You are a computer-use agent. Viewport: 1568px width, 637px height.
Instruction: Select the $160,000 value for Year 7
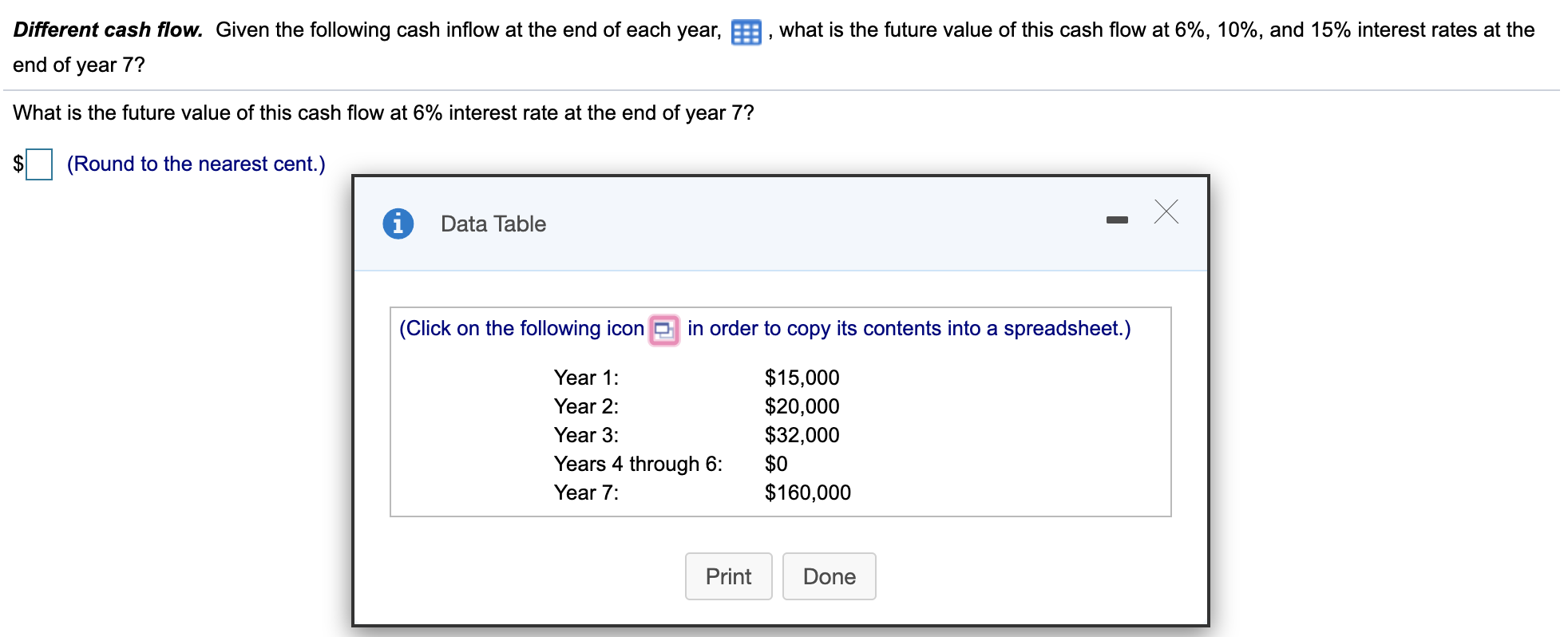click(807, 493)
